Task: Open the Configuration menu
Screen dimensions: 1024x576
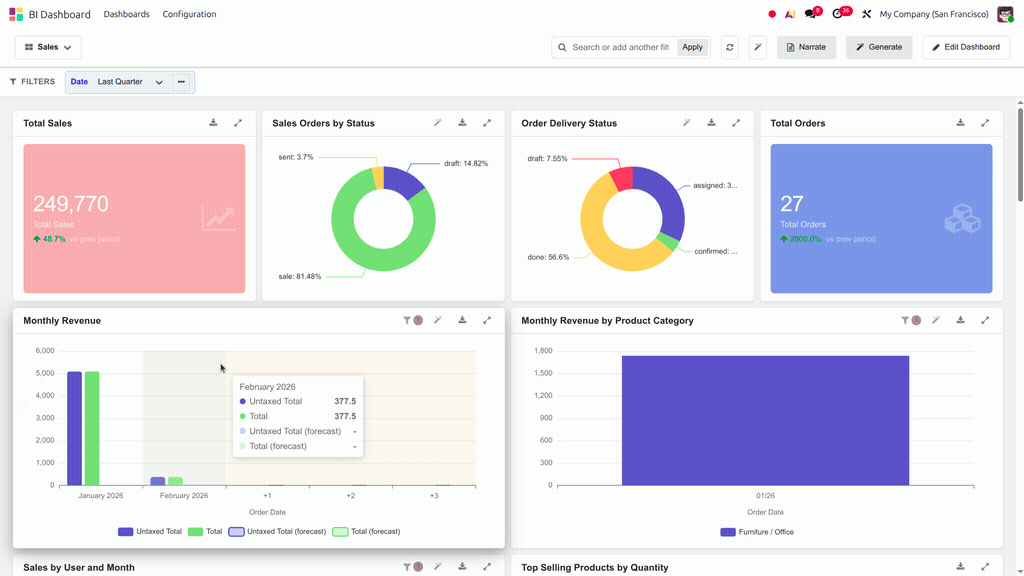Action: (189, 14)
